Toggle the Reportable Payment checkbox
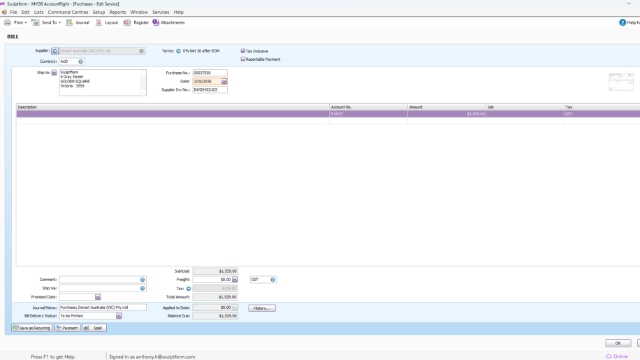The height and width of the screenshot is (360, 640). point(243,59)
